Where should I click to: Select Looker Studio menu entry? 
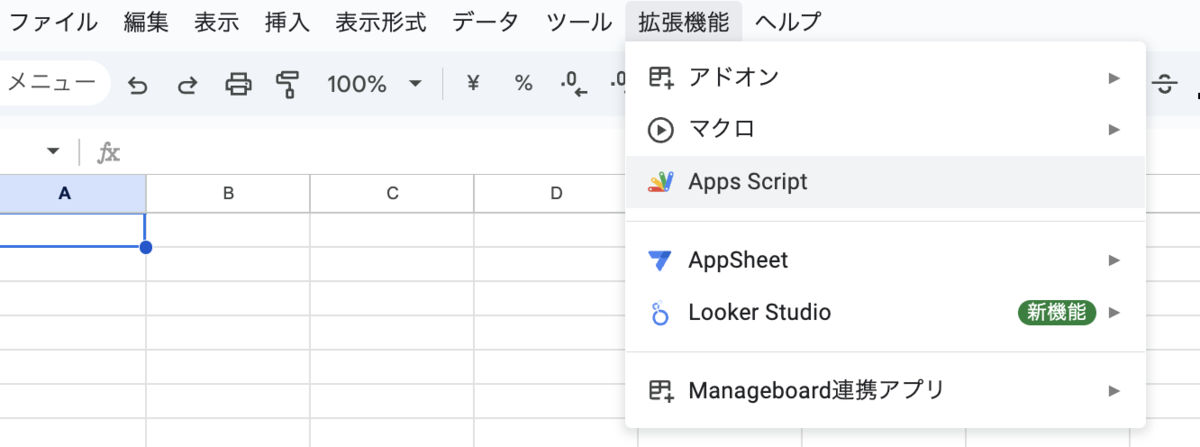885,312
